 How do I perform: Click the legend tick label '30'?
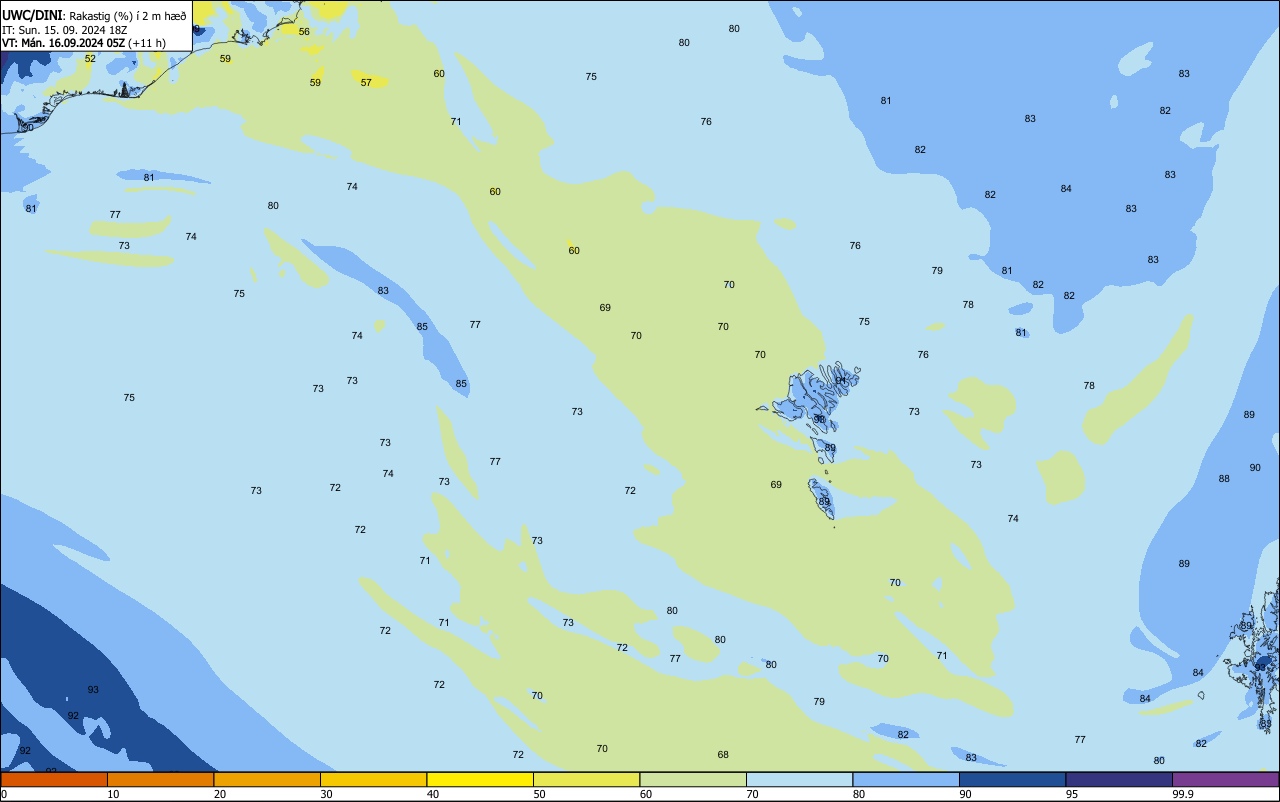[326, 794]
